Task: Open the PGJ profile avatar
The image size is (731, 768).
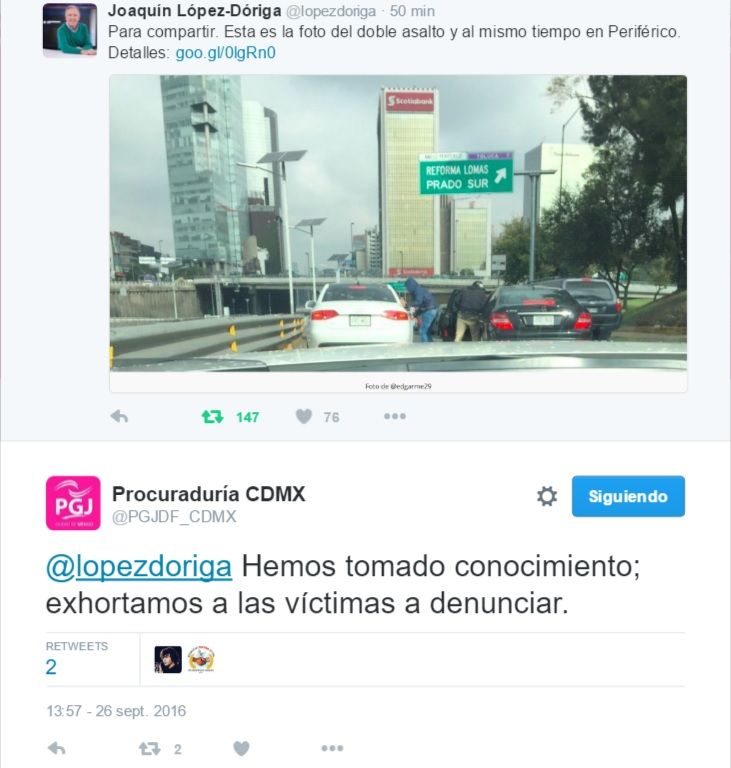Action: tap(73, 503)
